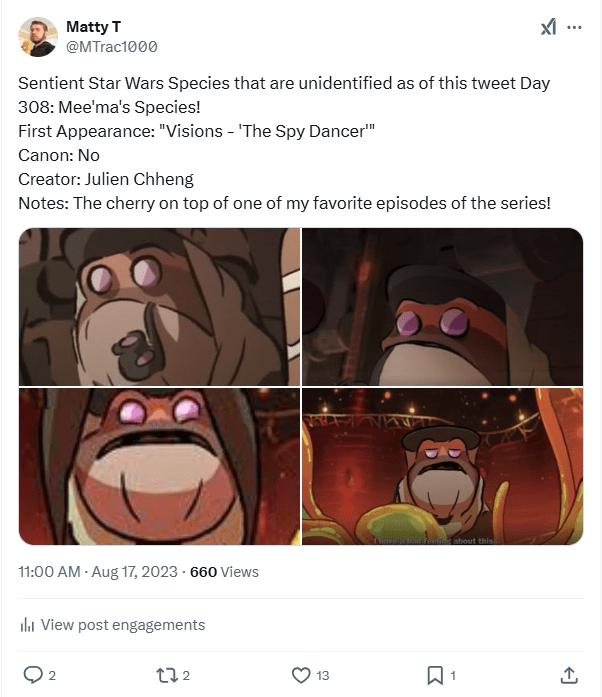602x697 pixels.
Task: Click the analytics bar chart icon
Action: (x=28, y=625)
